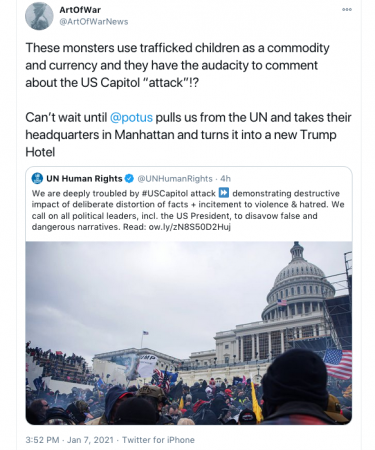This screenshot has height=450, width=375.
Task: Open the quoted tweet's 4h timestamp
Action: tap(225, 179)
